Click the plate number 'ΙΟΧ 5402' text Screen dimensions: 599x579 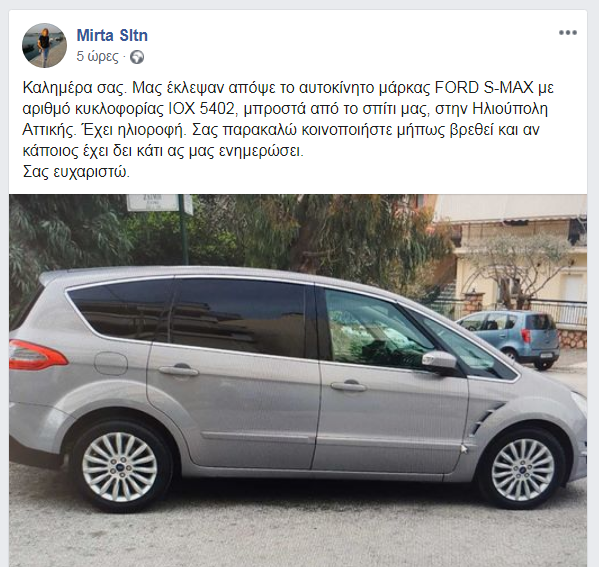(201, 109)
